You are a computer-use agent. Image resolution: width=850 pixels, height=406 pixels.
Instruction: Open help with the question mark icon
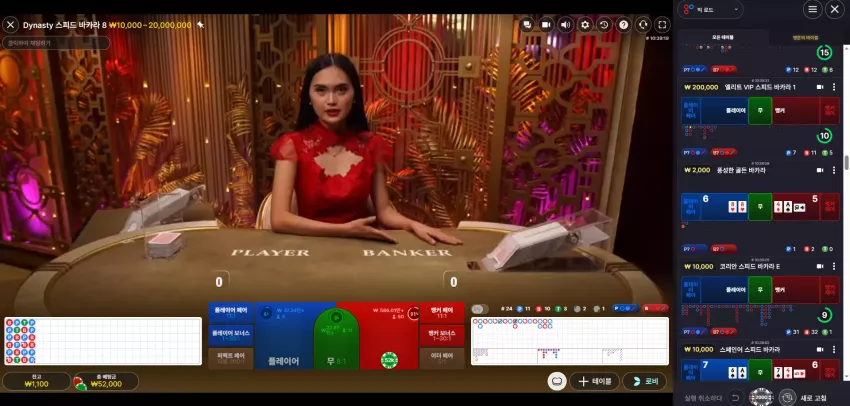[x=623, y=25]
